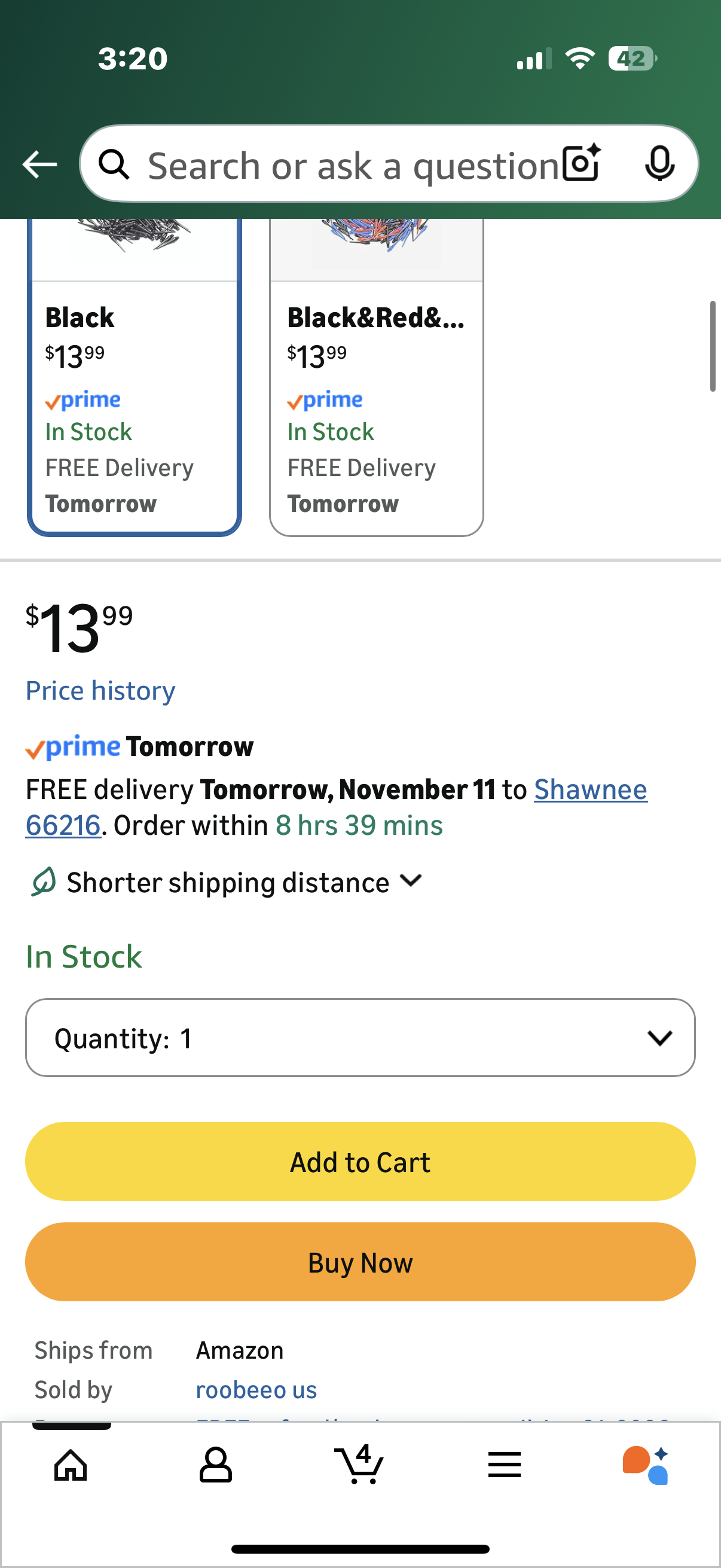
Task: Select the Black color option
Action: [x=135, y=402]
